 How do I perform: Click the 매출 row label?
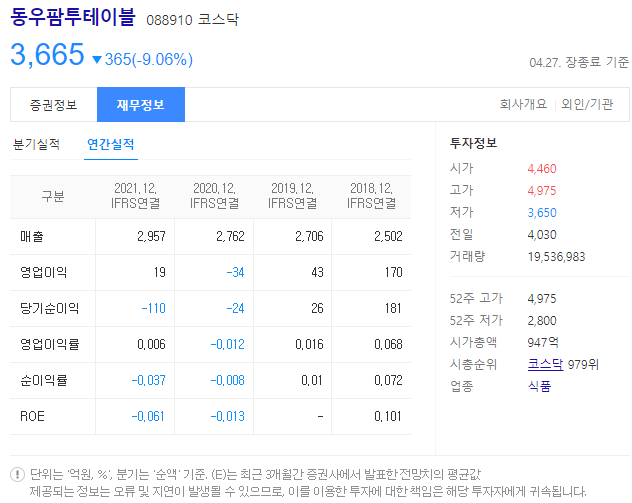32,237
